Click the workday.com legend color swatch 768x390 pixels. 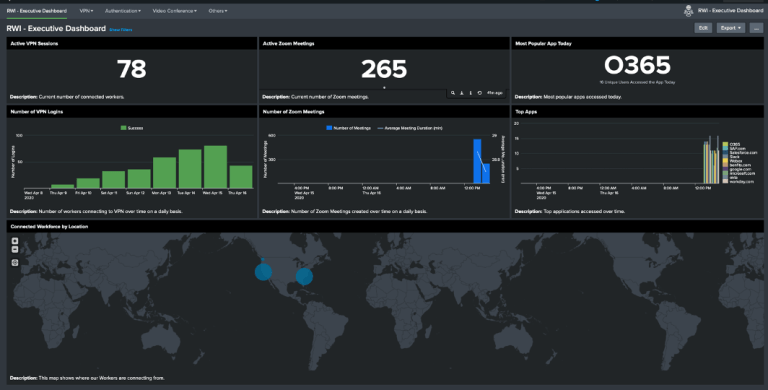coord(725,181)
